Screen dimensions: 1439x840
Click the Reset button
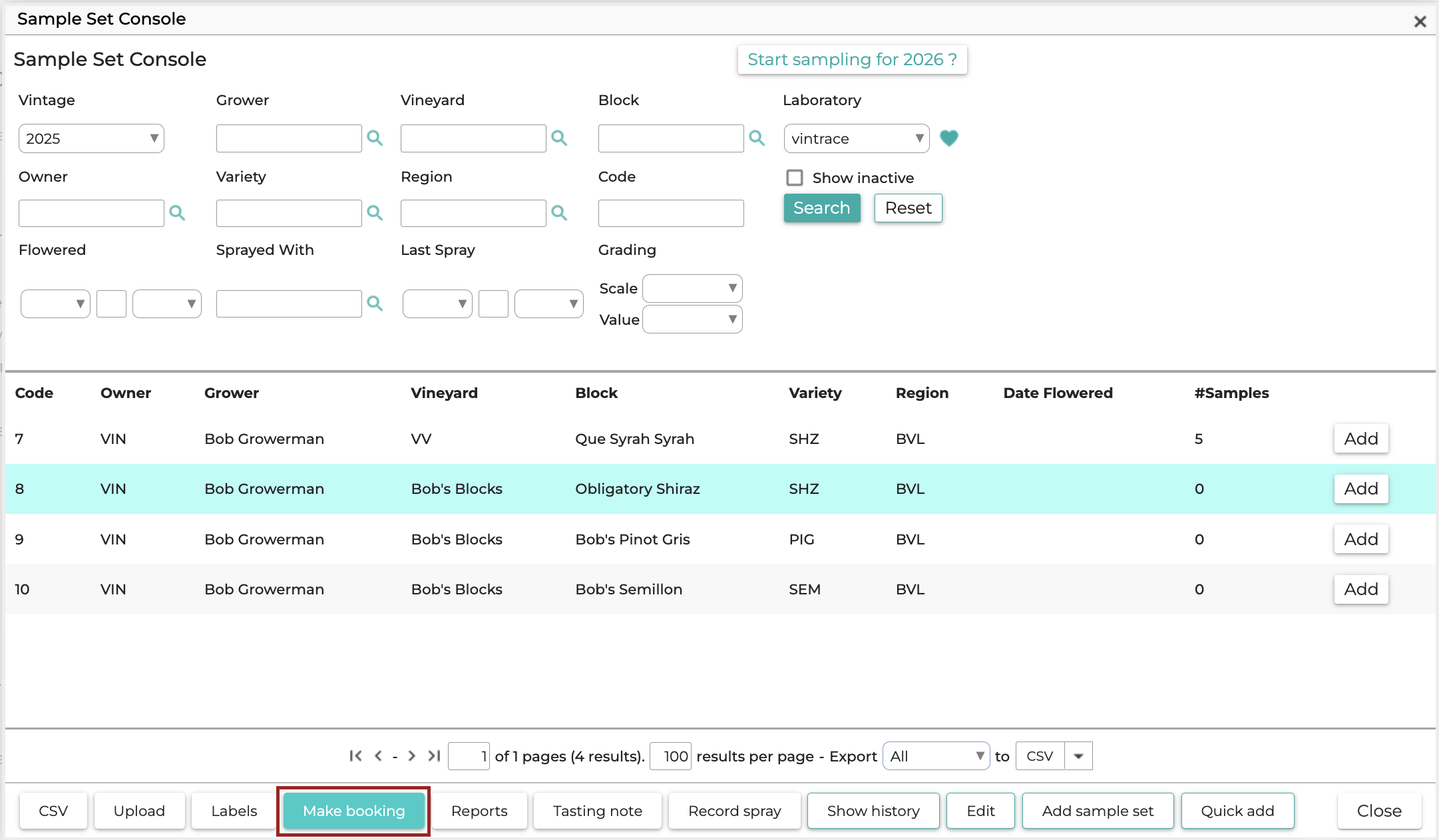pos(908,208)
